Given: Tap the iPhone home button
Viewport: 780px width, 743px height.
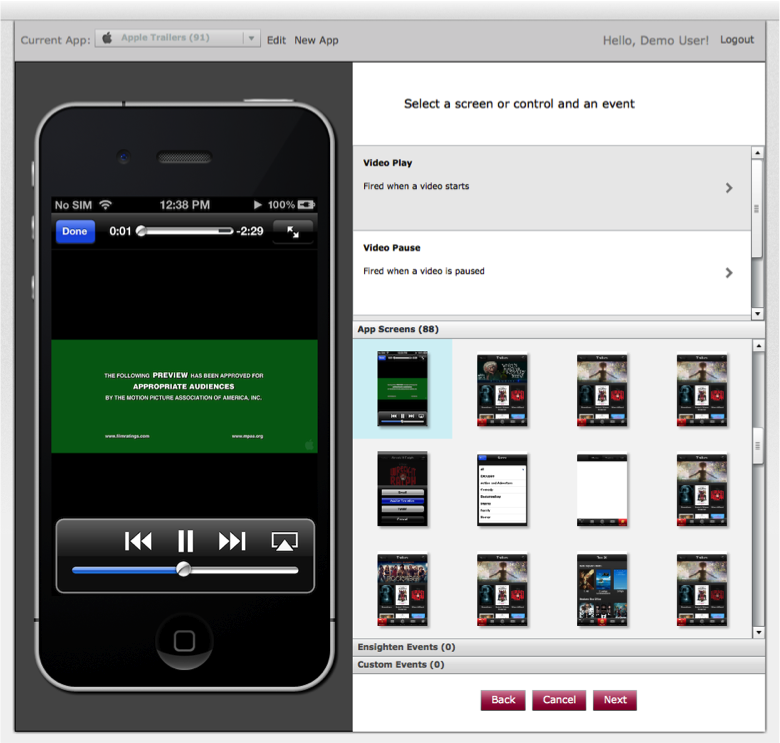Looking at the screenshot, I should (x=185, y=641).
